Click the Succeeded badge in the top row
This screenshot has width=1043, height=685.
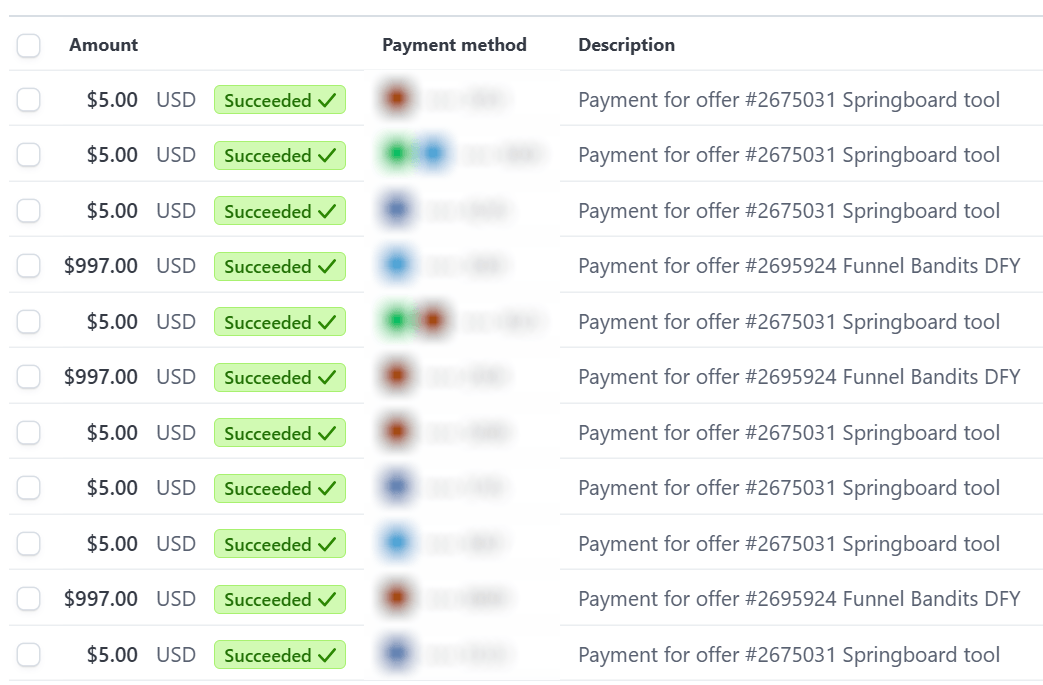pos(280,100)
